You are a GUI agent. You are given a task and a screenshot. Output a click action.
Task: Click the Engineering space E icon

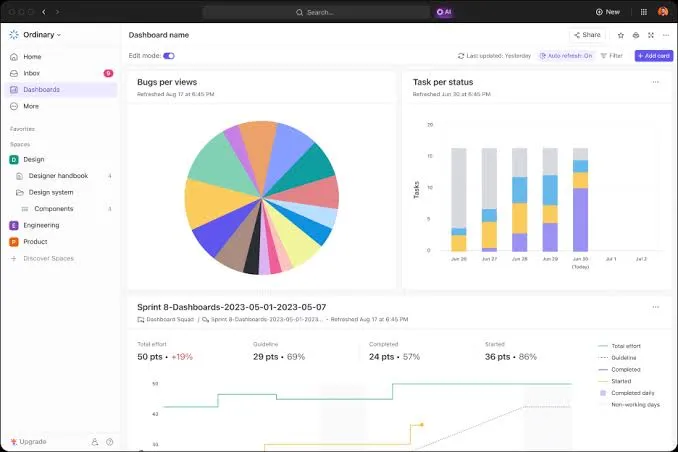pyautogui.click(x=14, y=225)
